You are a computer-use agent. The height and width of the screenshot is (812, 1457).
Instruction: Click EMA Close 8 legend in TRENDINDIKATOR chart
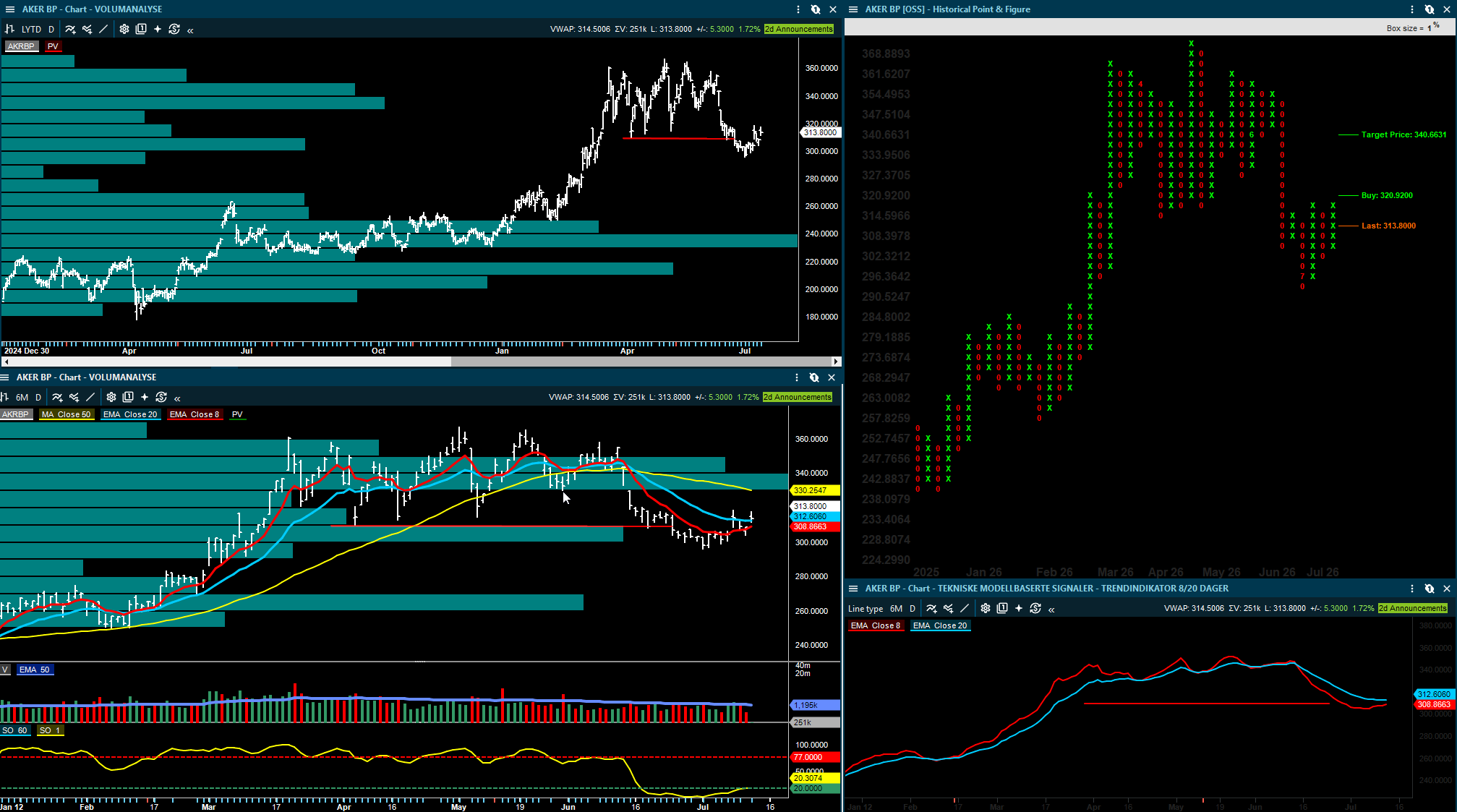point(876,626)
